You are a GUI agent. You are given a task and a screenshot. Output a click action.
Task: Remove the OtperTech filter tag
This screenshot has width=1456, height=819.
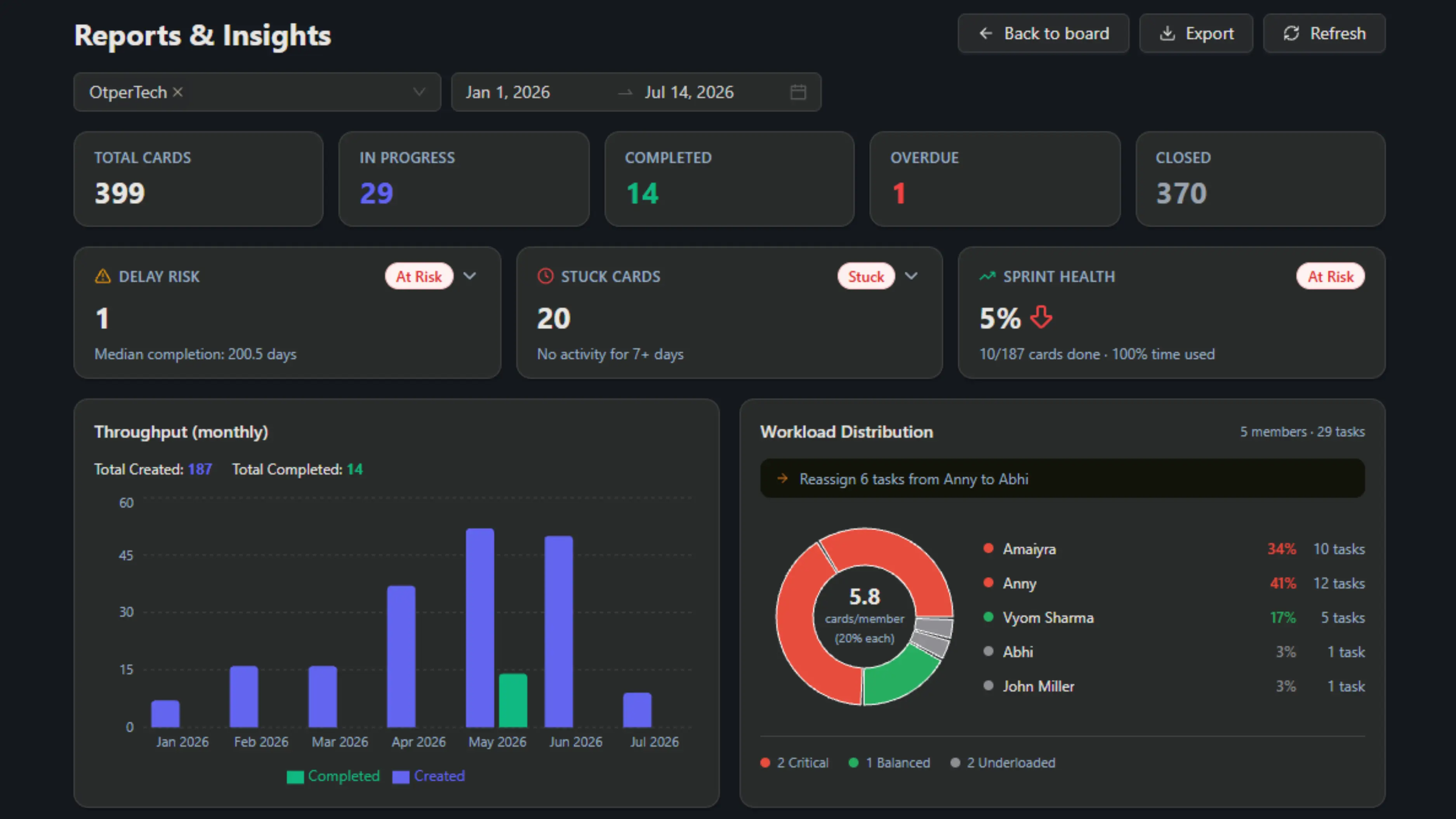(177, 92)
